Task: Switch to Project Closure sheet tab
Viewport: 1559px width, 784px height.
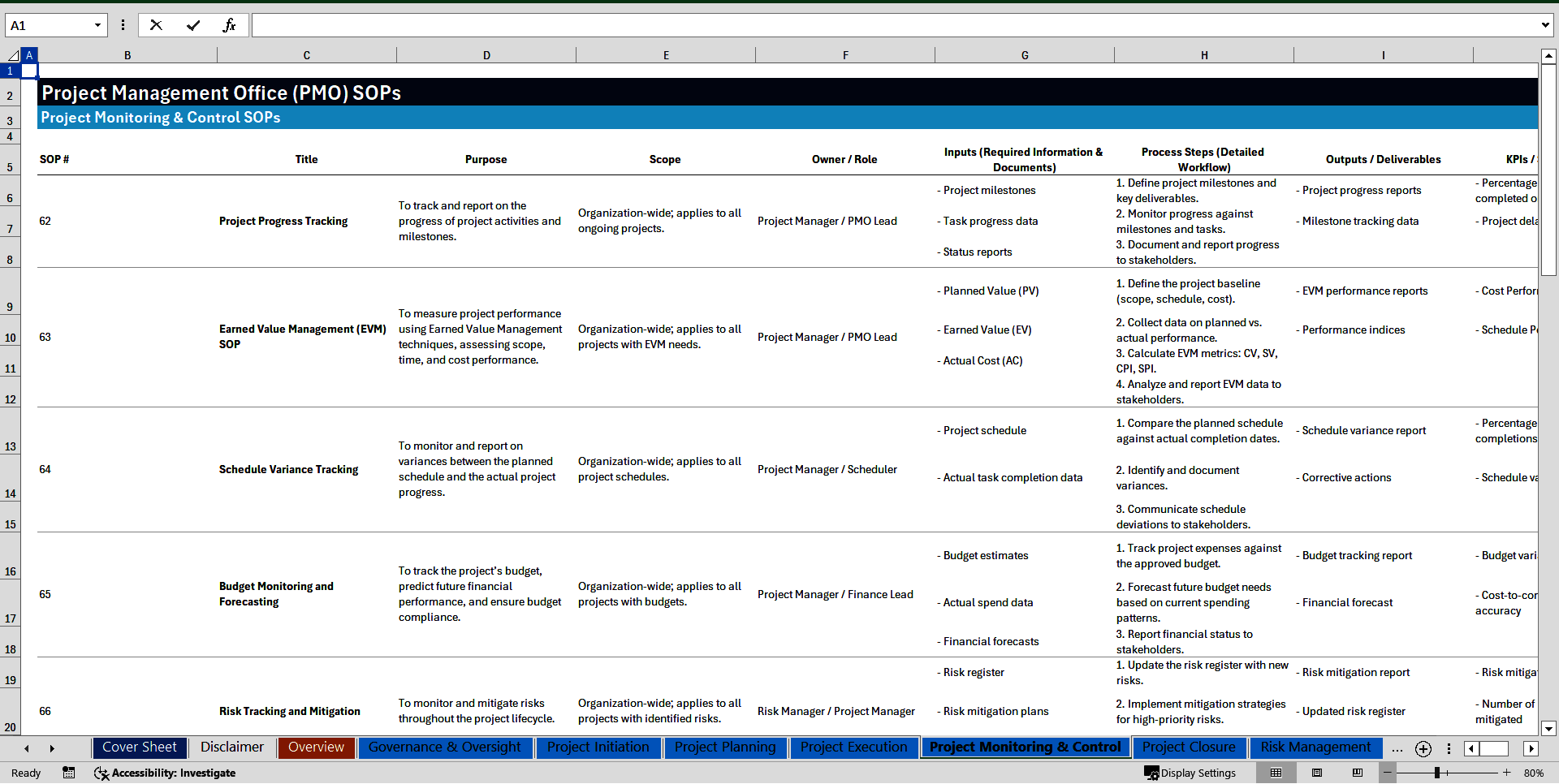Action: (x=1188, y=747)
